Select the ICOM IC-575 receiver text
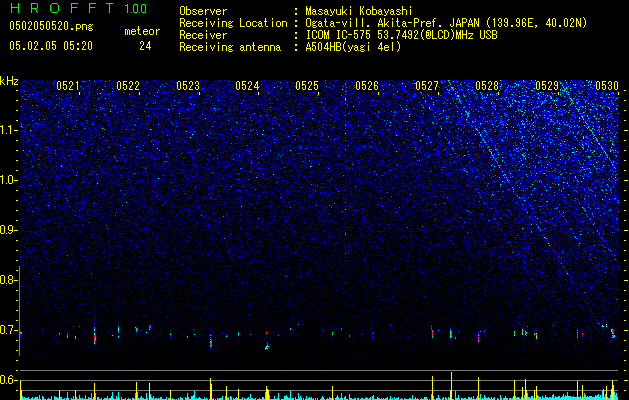Screen dimensions: 629x400 tap(401, 35)
